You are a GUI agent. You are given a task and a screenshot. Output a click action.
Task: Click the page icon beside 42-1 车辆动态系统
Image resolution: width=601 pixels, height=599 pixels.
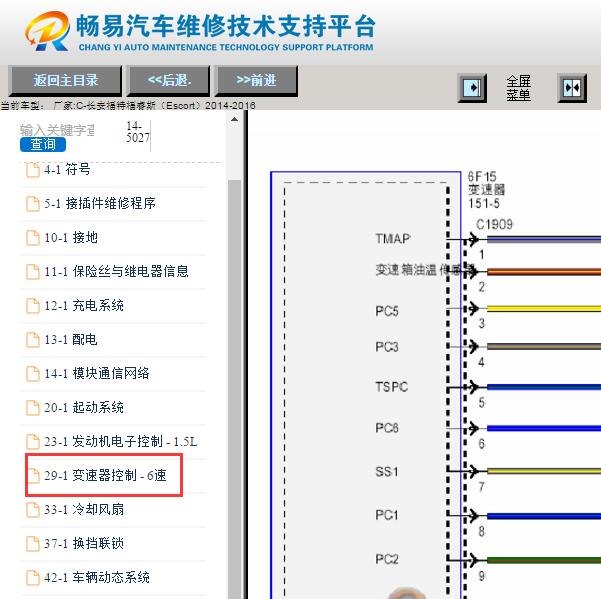(x=33, y=578)
